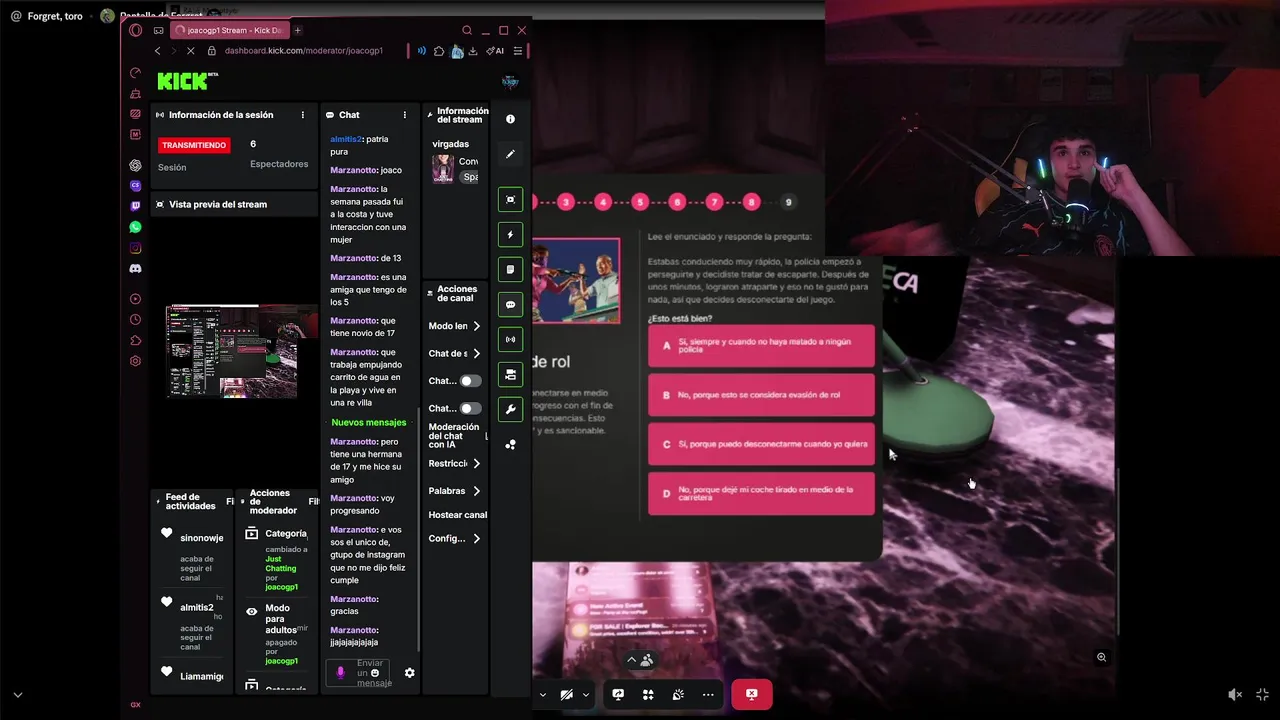Expand the participants caret above call bar
Image resolution: width=1280 pixels, height=720 pixels.
(631, 660)
